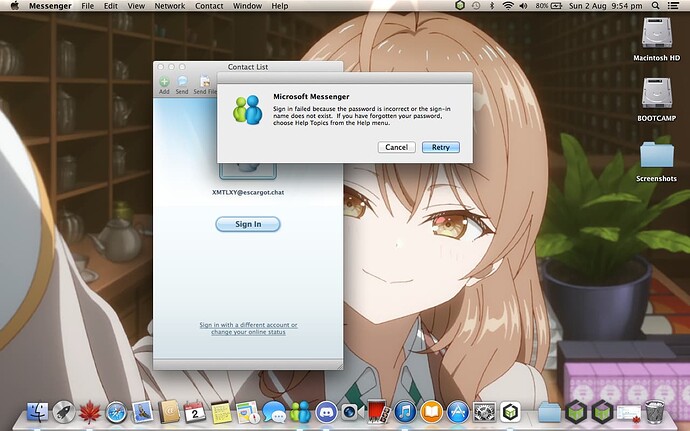
Task: Click the minimized window in the Dock
Action: (629, 413)
